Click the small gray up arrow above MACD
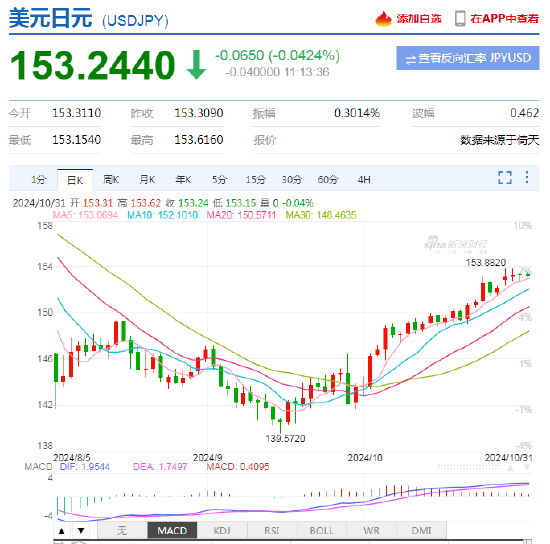This screenshot has width=550, height=544. coord(510,468)
